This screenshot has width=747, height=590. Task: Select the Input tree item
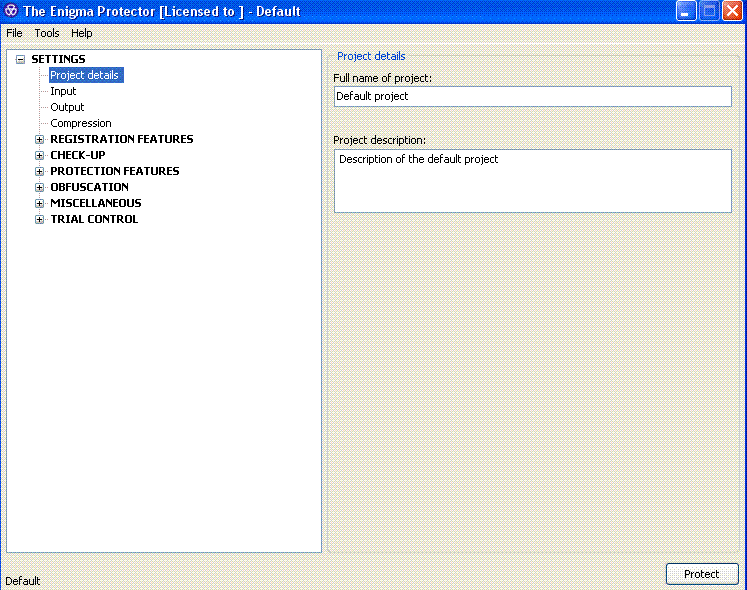(63, 91)
